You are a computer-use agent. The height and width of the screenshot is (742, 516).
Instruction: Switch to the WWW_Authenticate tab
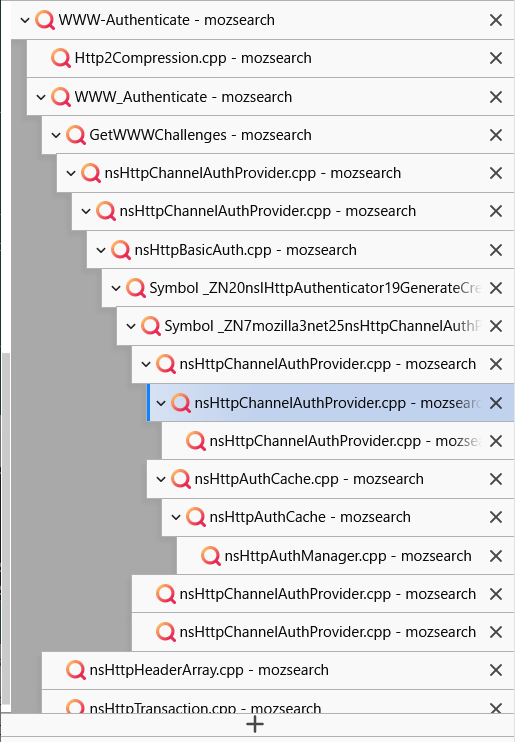point(270,97)
